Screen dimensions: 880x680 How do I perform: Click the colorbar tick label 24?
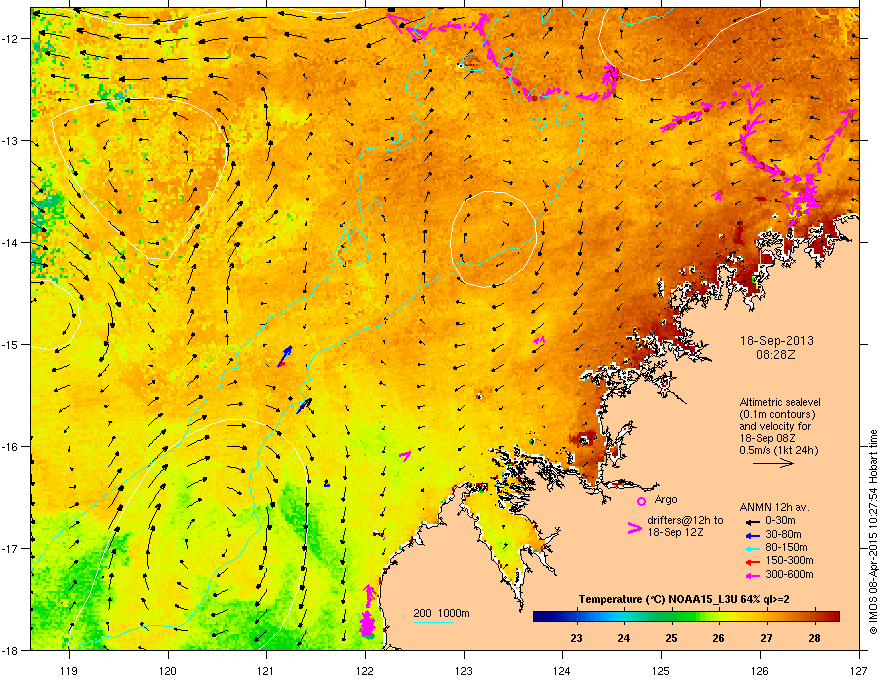624,638
